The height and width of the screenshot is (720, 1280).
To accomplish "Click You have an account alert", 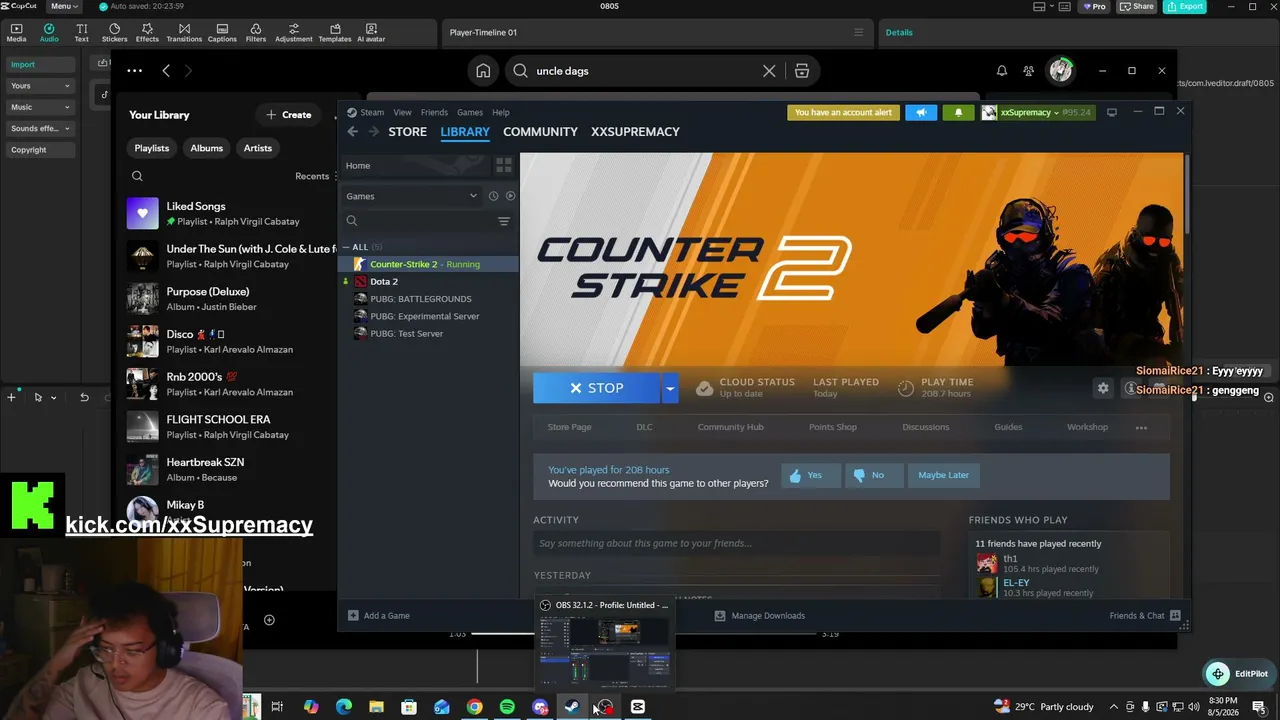I will point(843,112).
